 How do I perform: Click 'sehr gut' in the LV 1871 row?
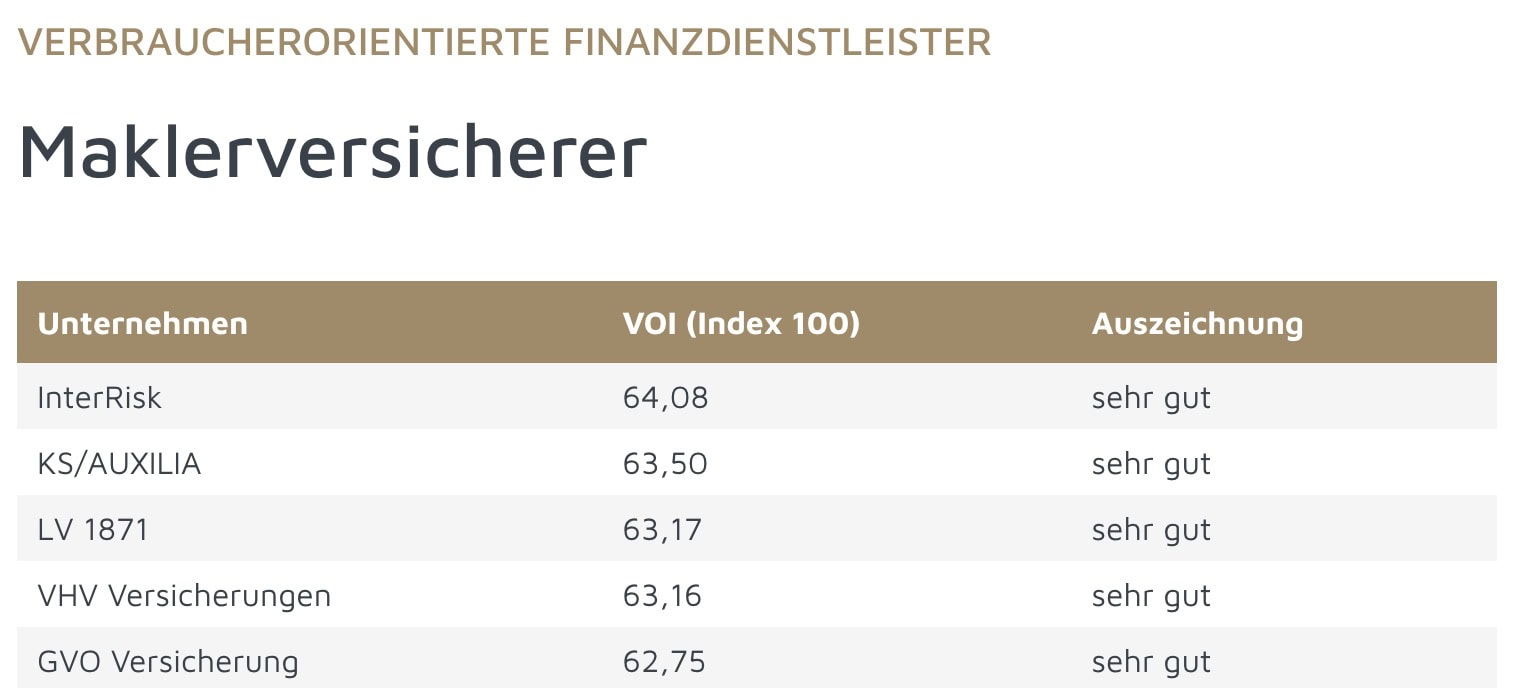(1151, 530)
